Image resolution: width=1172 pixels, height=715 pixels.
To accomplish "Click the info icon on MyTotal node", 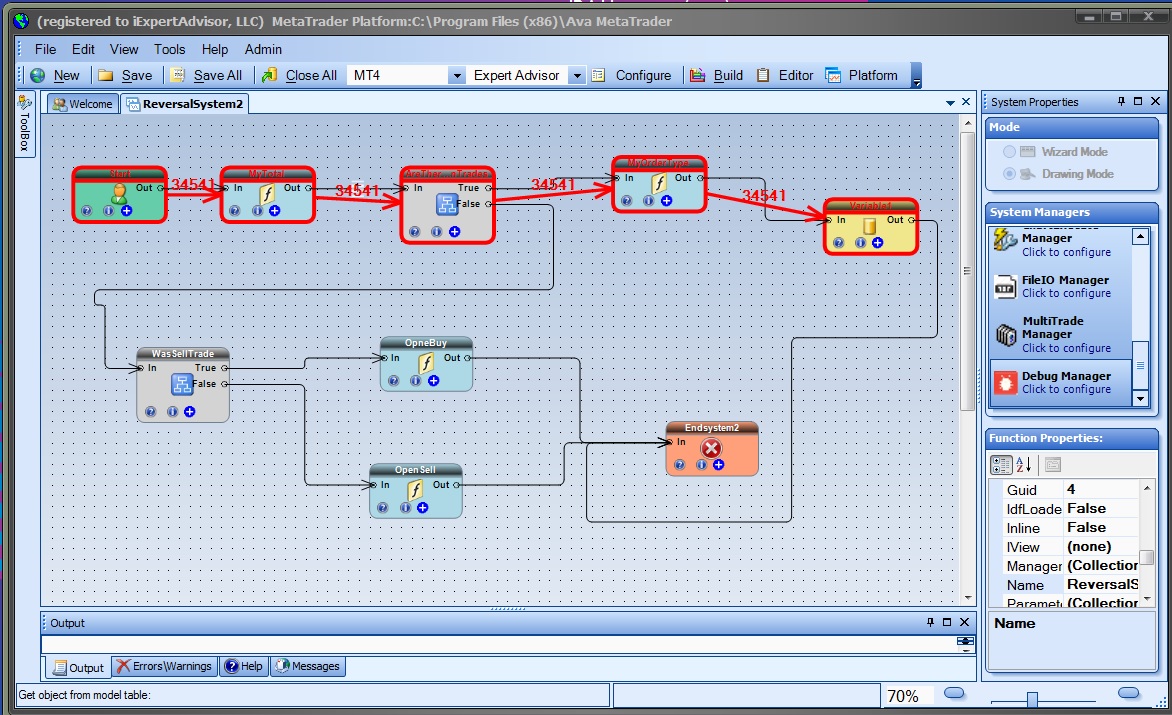I will [x=256, y=211].
